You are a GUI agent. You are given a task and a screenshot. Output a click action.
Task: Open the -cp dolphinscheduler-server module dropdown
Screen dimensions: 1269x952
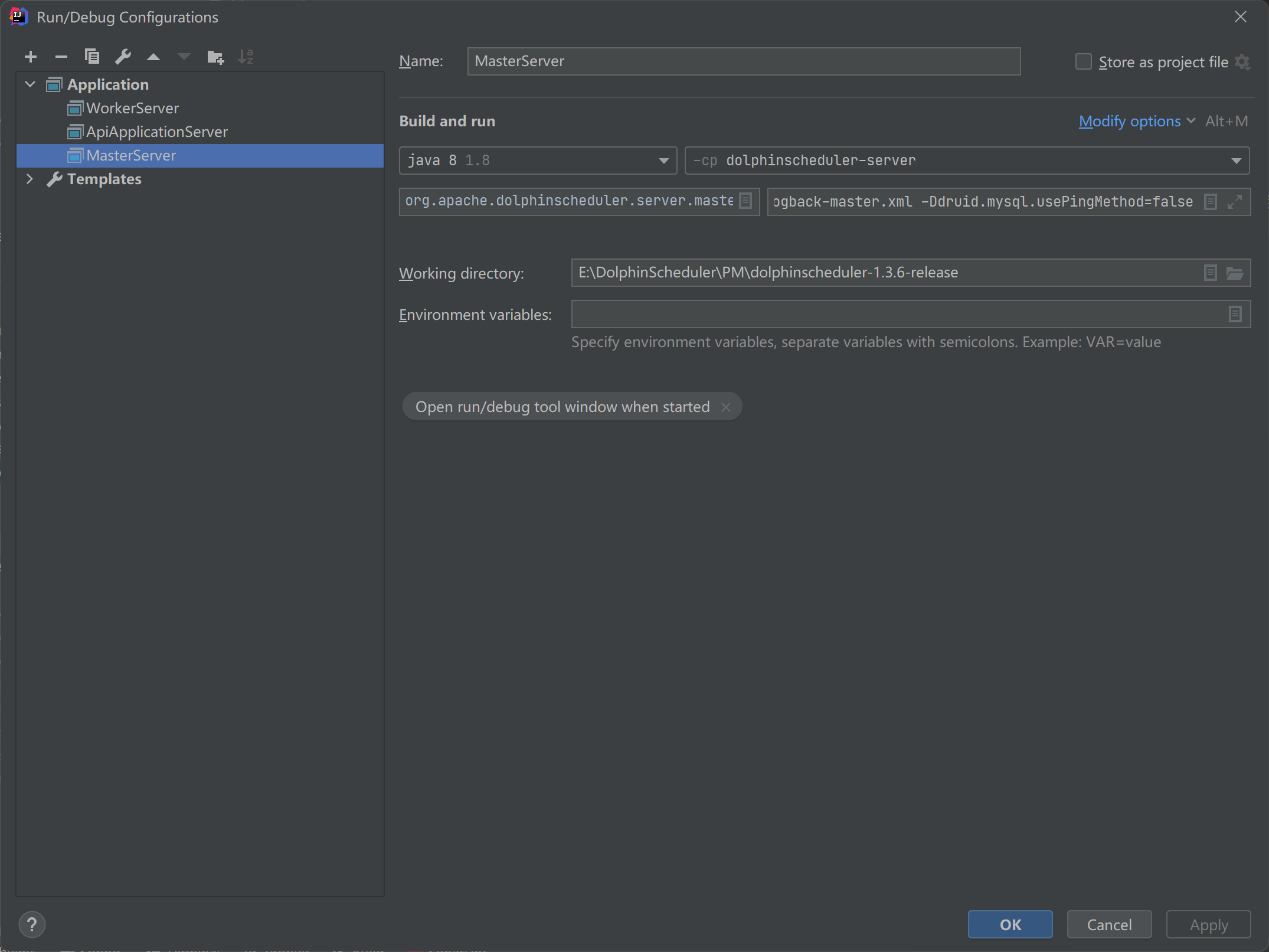(967, 161)
